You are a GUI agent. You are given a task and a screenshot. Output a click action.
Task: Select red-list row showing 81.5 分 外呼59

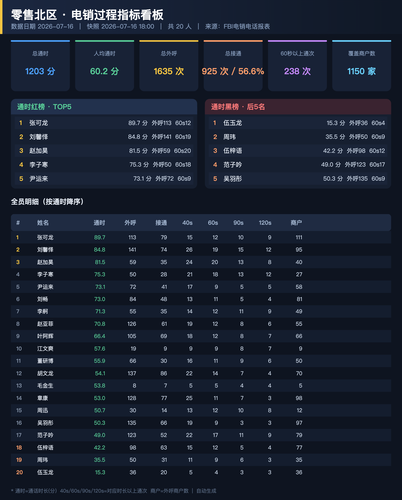pos(104,151)
